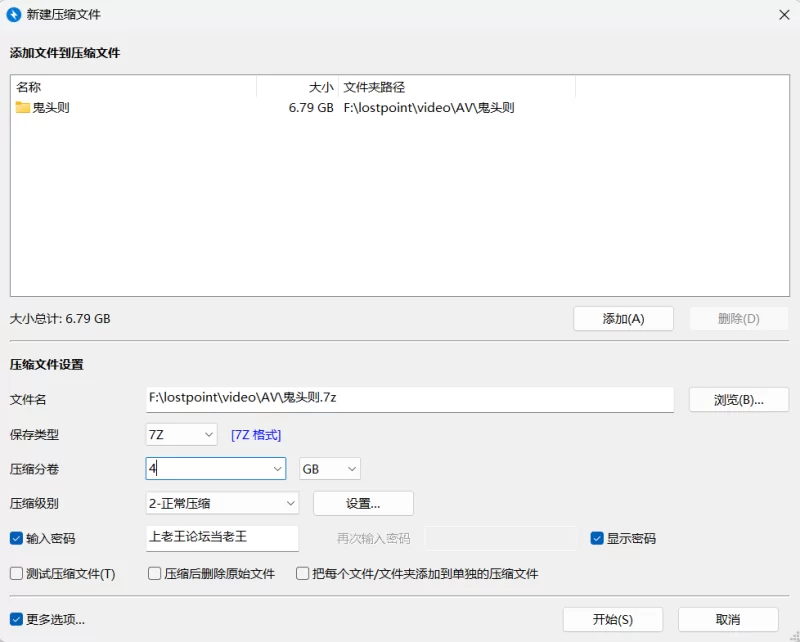This screenshot has width=800, height=642.
Task: Open the 保存类型 7Z format dropdown
Action: pyautogui.click(x=181, y=434)
